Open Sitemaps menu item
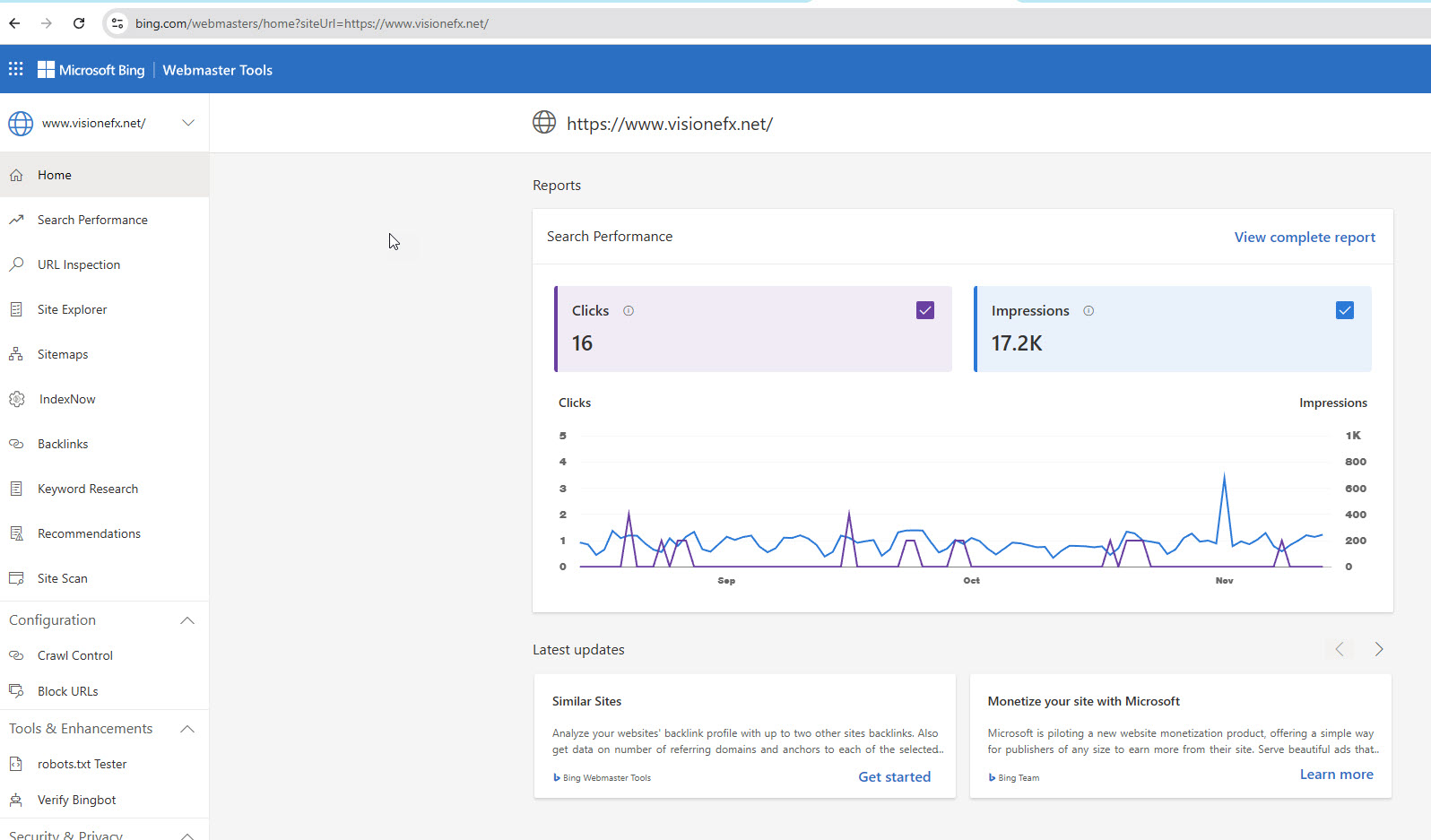 click(x=104, y=354)
